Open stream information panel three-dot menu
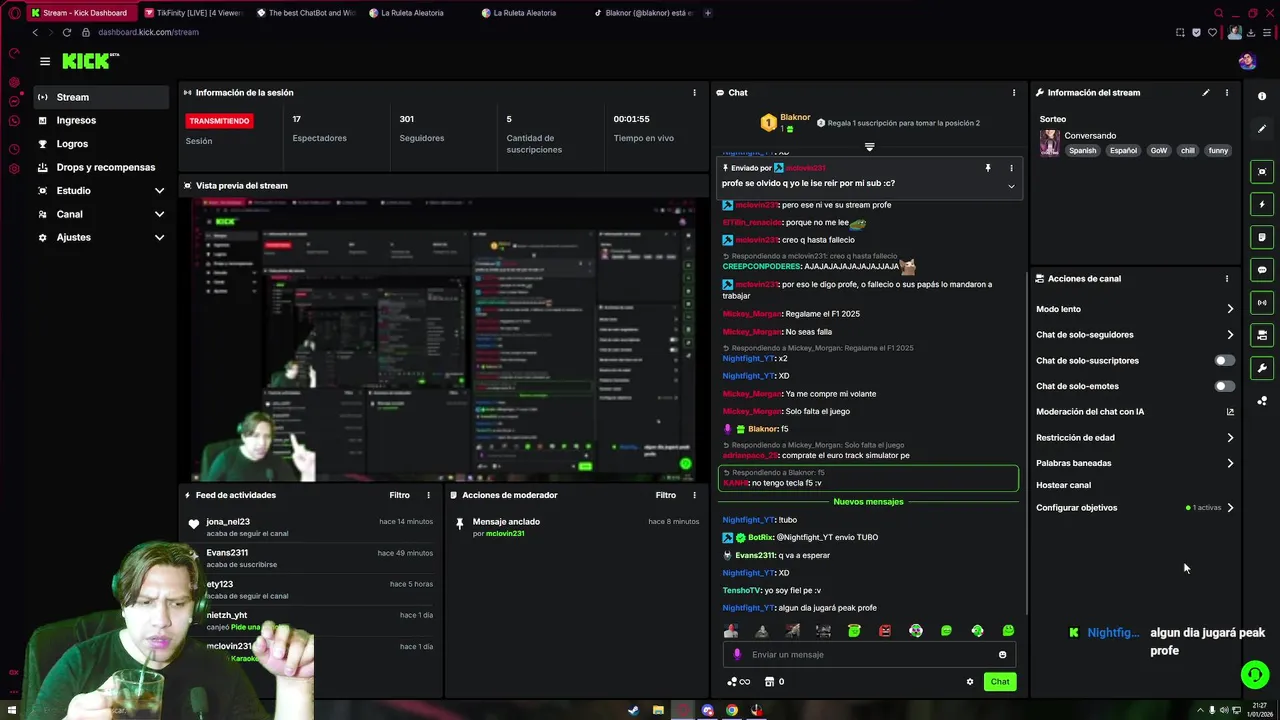The height and width of the screenshot is (720, 1280). coord(1227,93)
